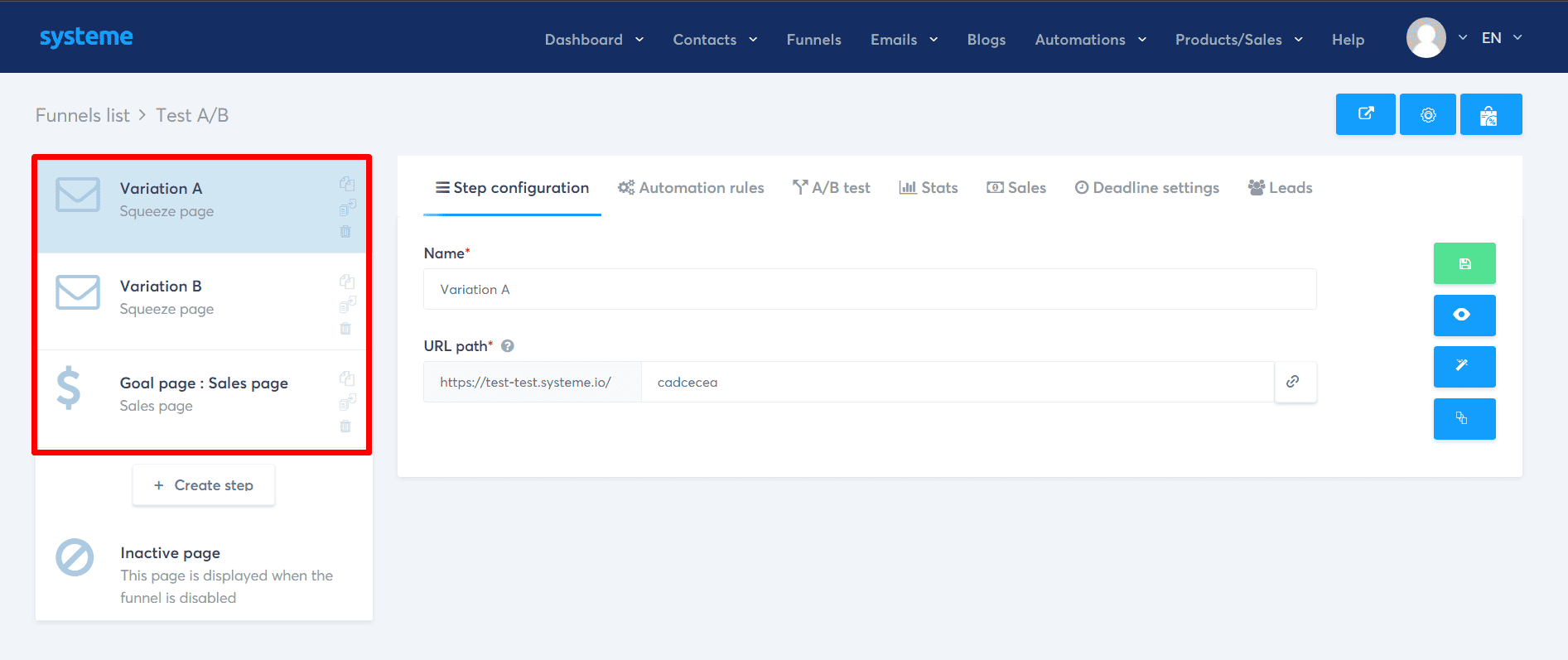Expand the EN language selector
This screenshot has width=1568, height=660.
click(x=1501, y=38)
